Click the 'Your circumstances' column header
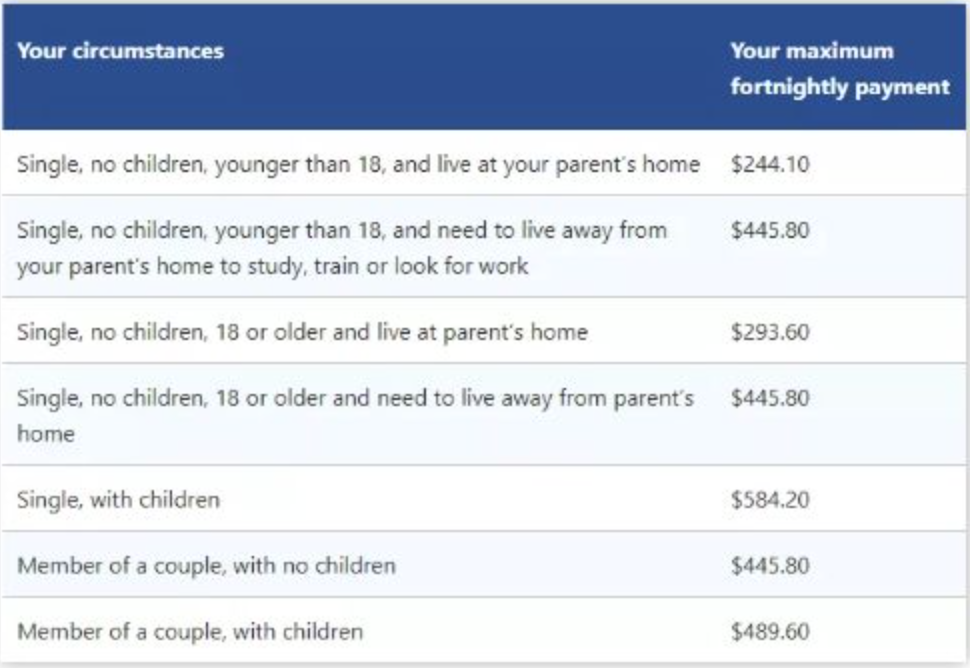This screenshot has height=668, width=970. click(120, 51)
